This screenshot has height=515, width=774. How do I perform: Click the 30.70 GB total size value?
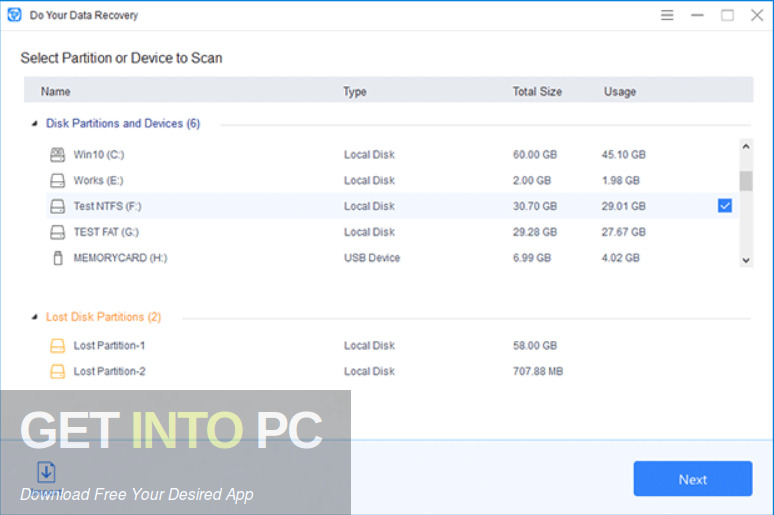(x=535, y=206)
